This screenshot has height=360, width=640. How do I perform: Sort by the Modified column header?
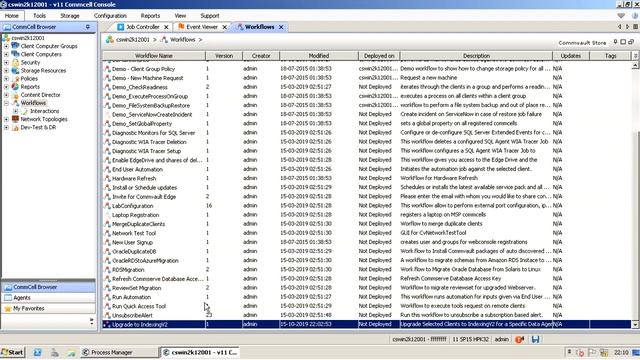coord(319,56)
